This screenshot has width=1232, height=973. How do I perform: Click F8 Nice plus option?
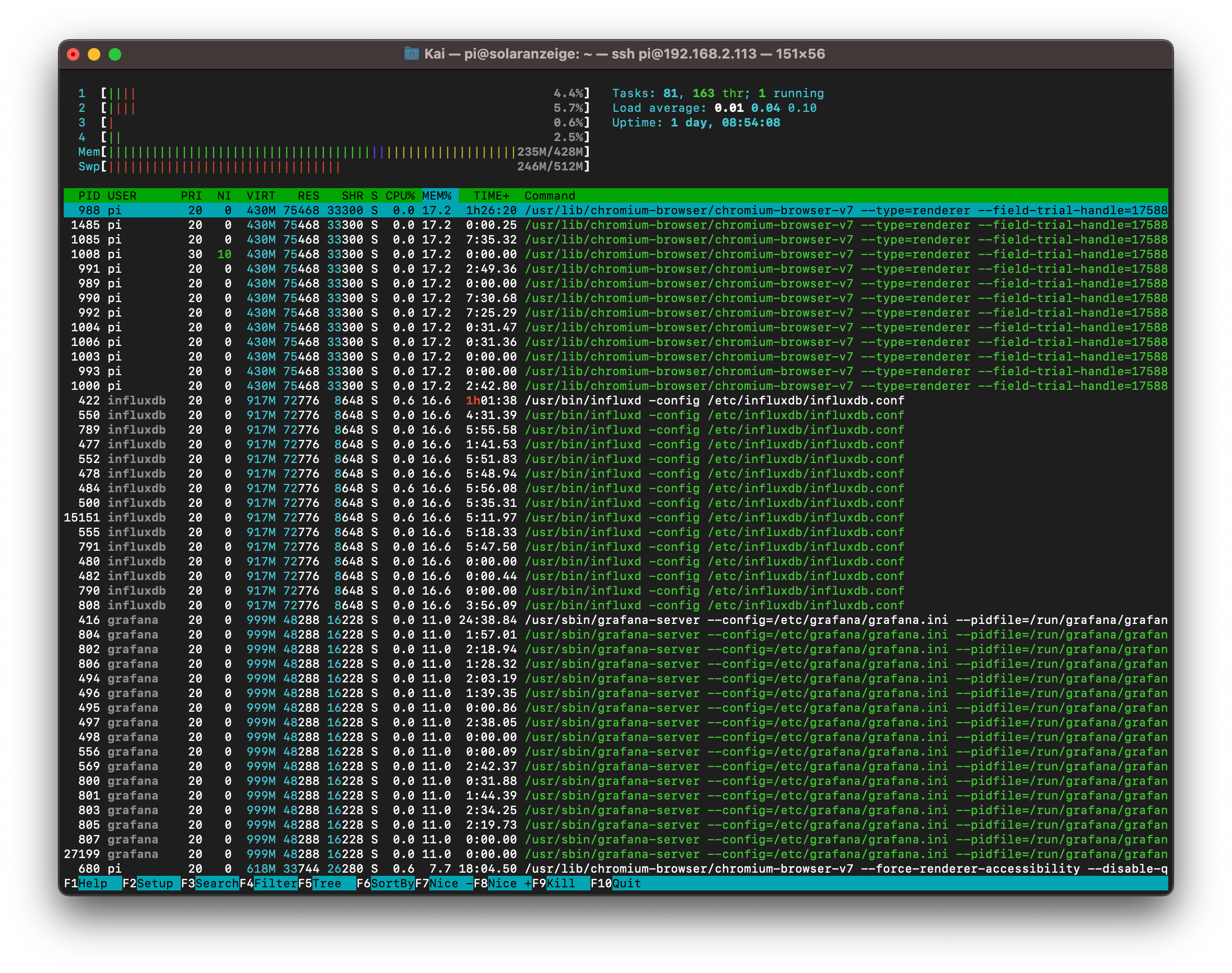(509, 883)
